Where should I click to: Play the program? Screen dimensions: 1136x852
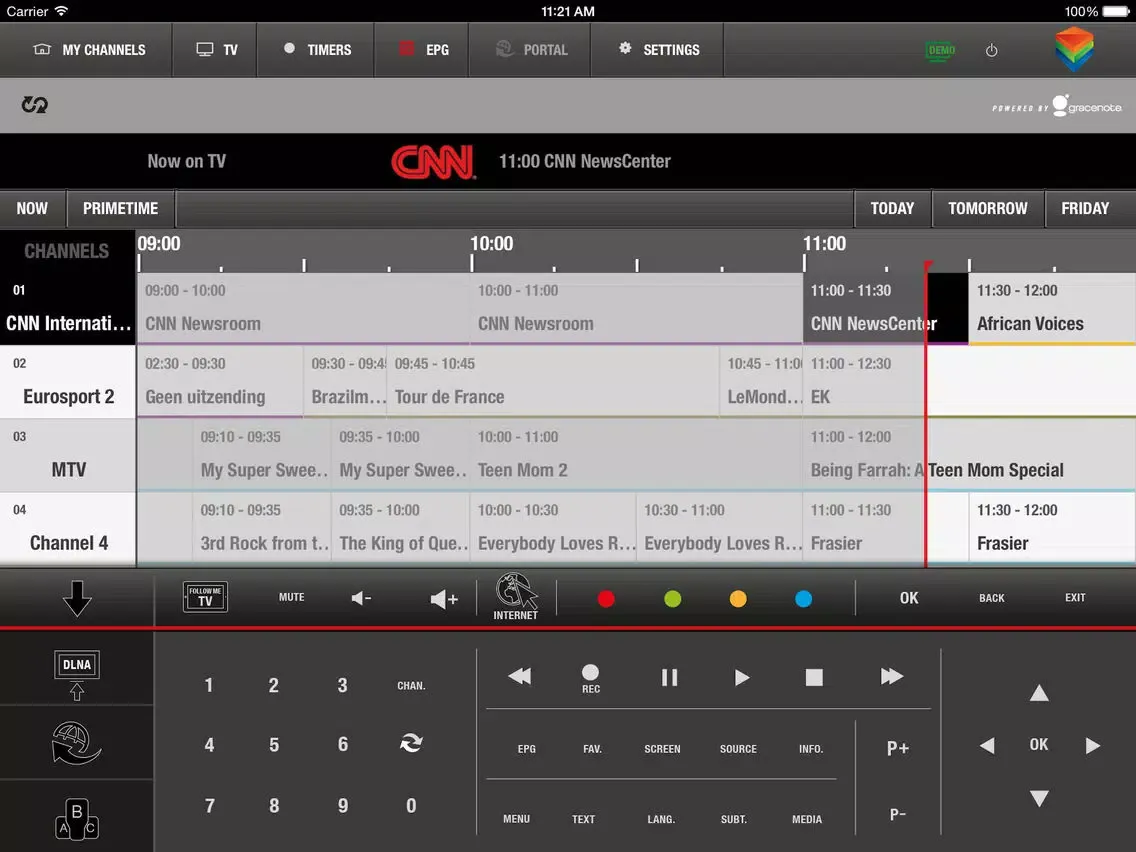coord(742,677)
